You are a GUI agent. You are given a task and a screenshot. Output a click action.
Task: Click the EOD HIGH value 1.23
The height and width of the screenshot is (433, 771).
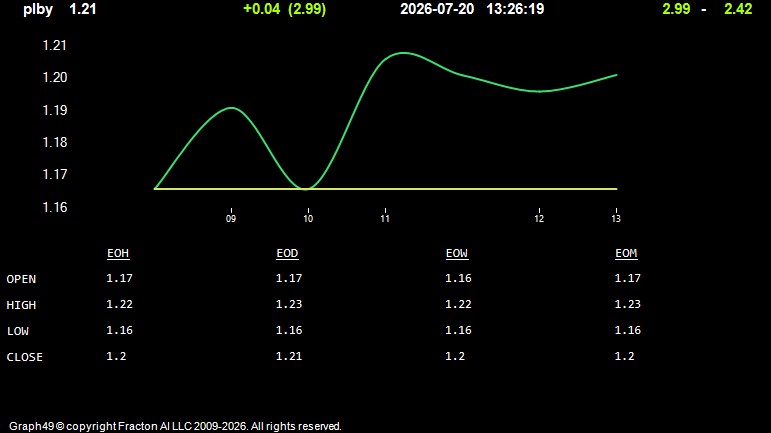289,304
